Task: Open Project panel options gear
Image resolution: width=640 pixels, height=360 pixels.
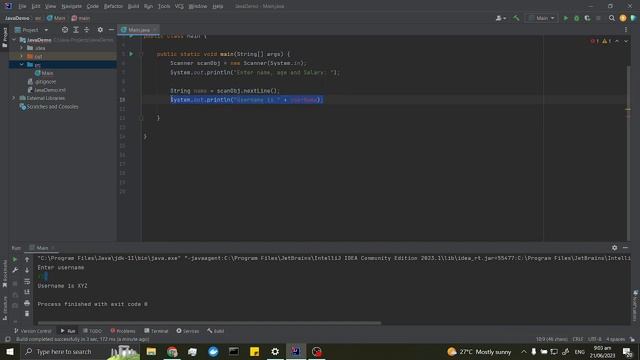Action: (x=100, y=30)
